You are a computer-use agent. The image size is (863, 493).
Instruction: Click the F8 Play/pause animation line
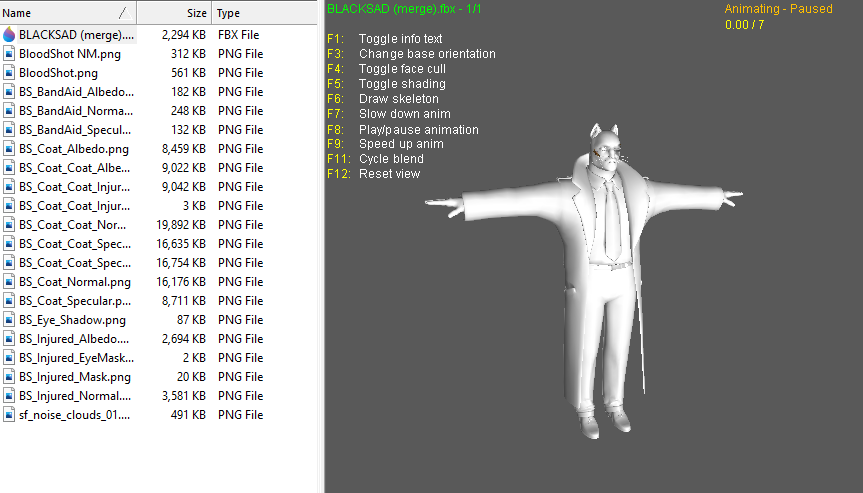(403, 130)
